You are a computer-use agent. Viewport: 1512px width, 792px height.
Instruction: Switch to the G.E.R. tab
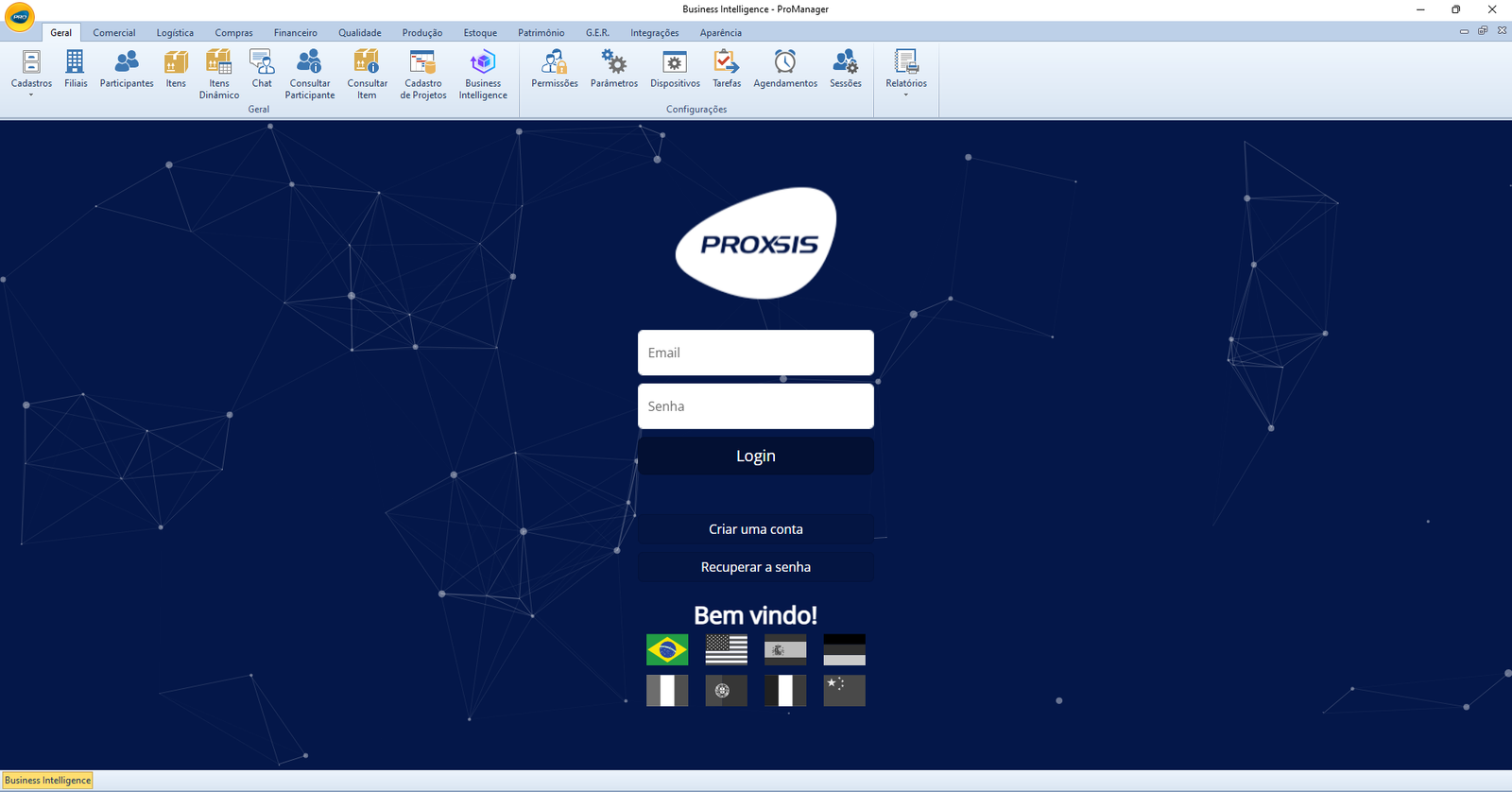point(597,32)
